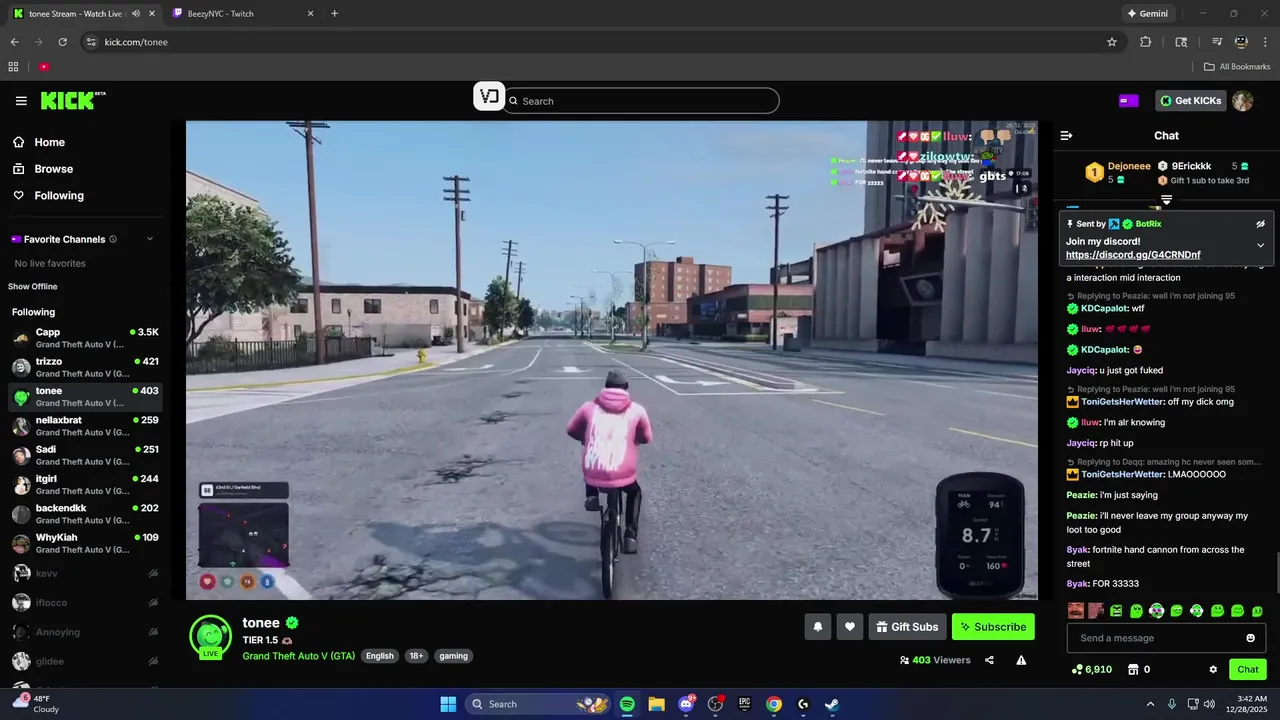Open the Gemini button in Chrome
The width and height of the screenshot is (1280, 720).
coord(1147,14)
